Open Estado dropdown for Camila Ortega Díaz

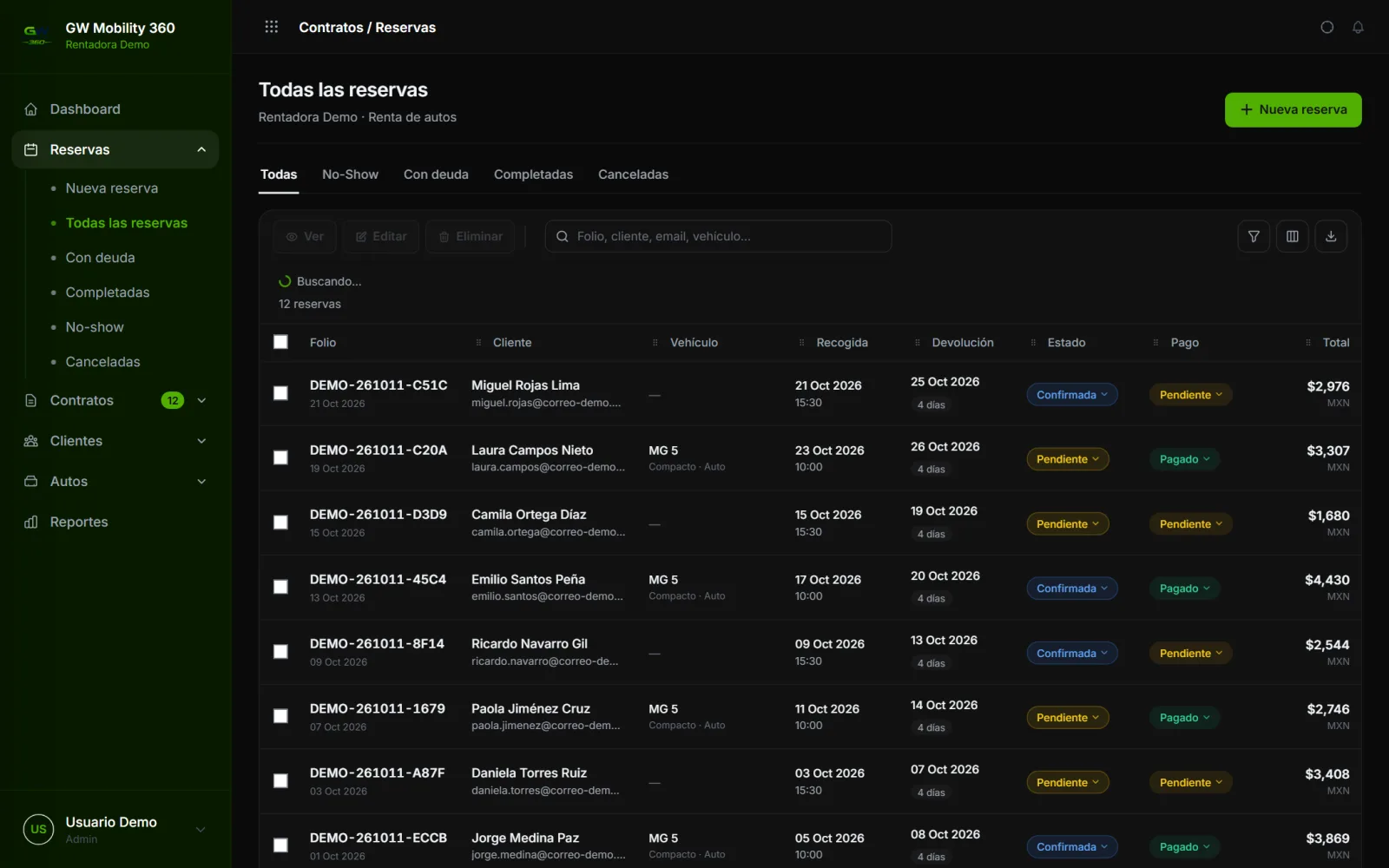[1068, 524]
